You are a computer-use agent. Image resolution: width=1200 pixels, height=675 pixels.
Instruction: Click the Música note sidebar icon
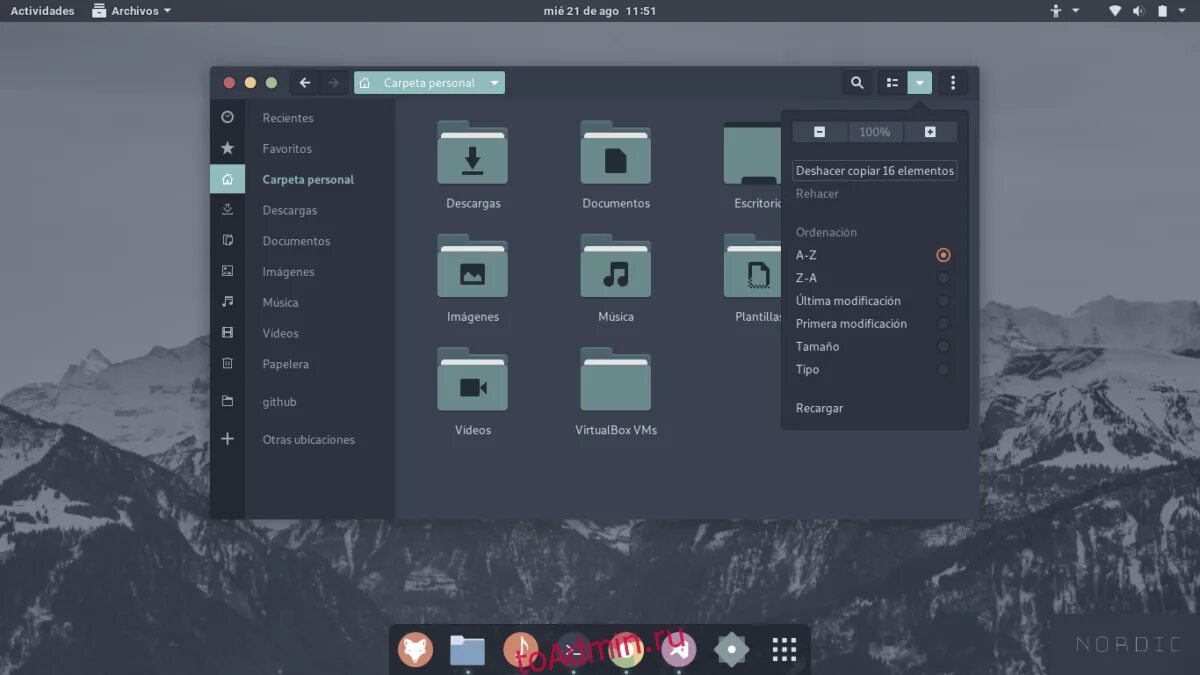[x=227, y=302]
